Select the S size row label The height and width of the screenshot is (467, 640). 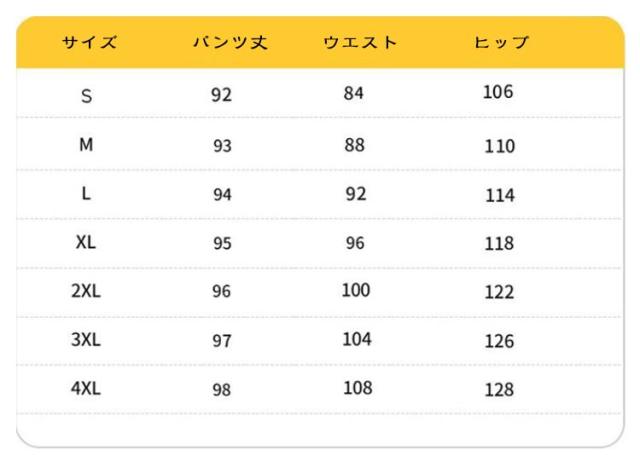click(87, 96)
